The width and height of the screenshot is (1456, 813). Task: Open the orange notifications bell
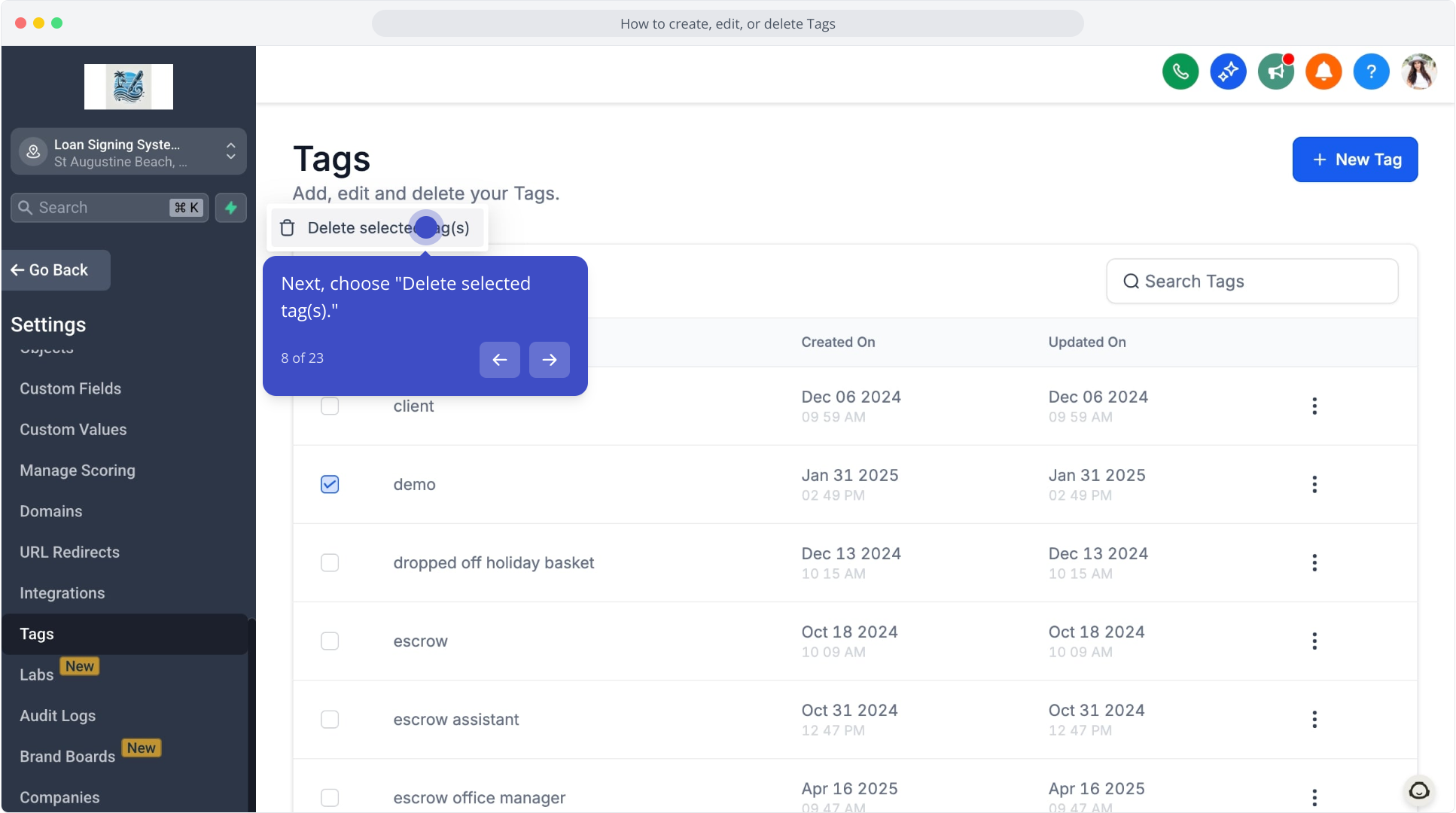[1323, 72]
